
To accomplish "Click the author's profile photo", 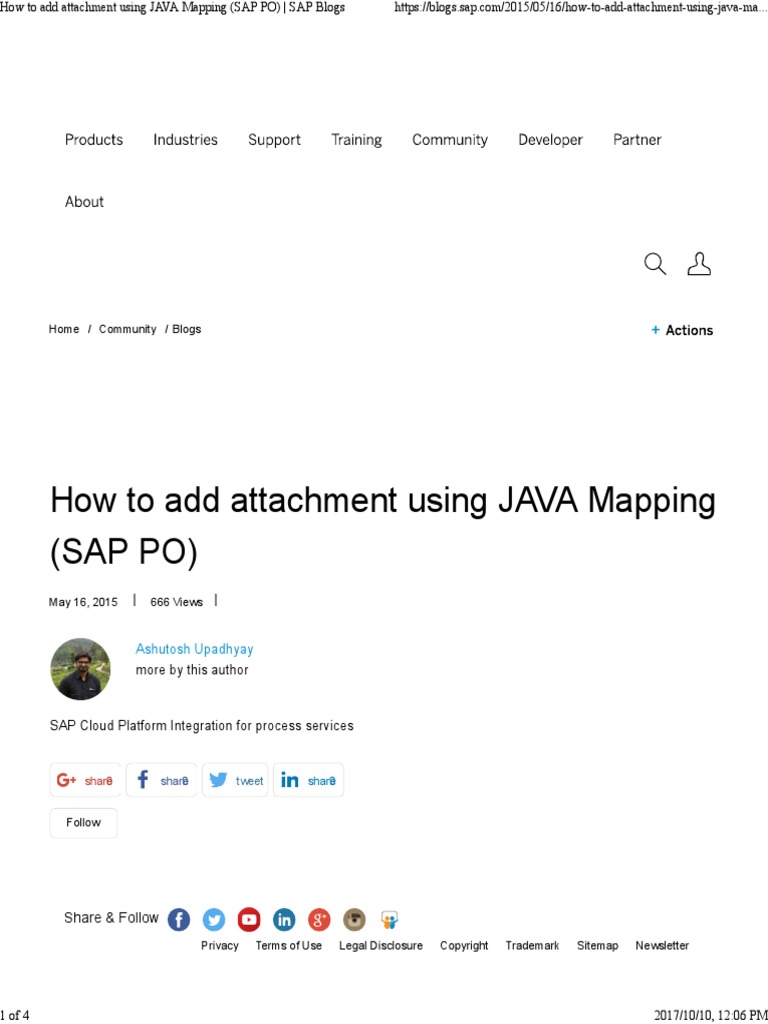I will point(80,669).
